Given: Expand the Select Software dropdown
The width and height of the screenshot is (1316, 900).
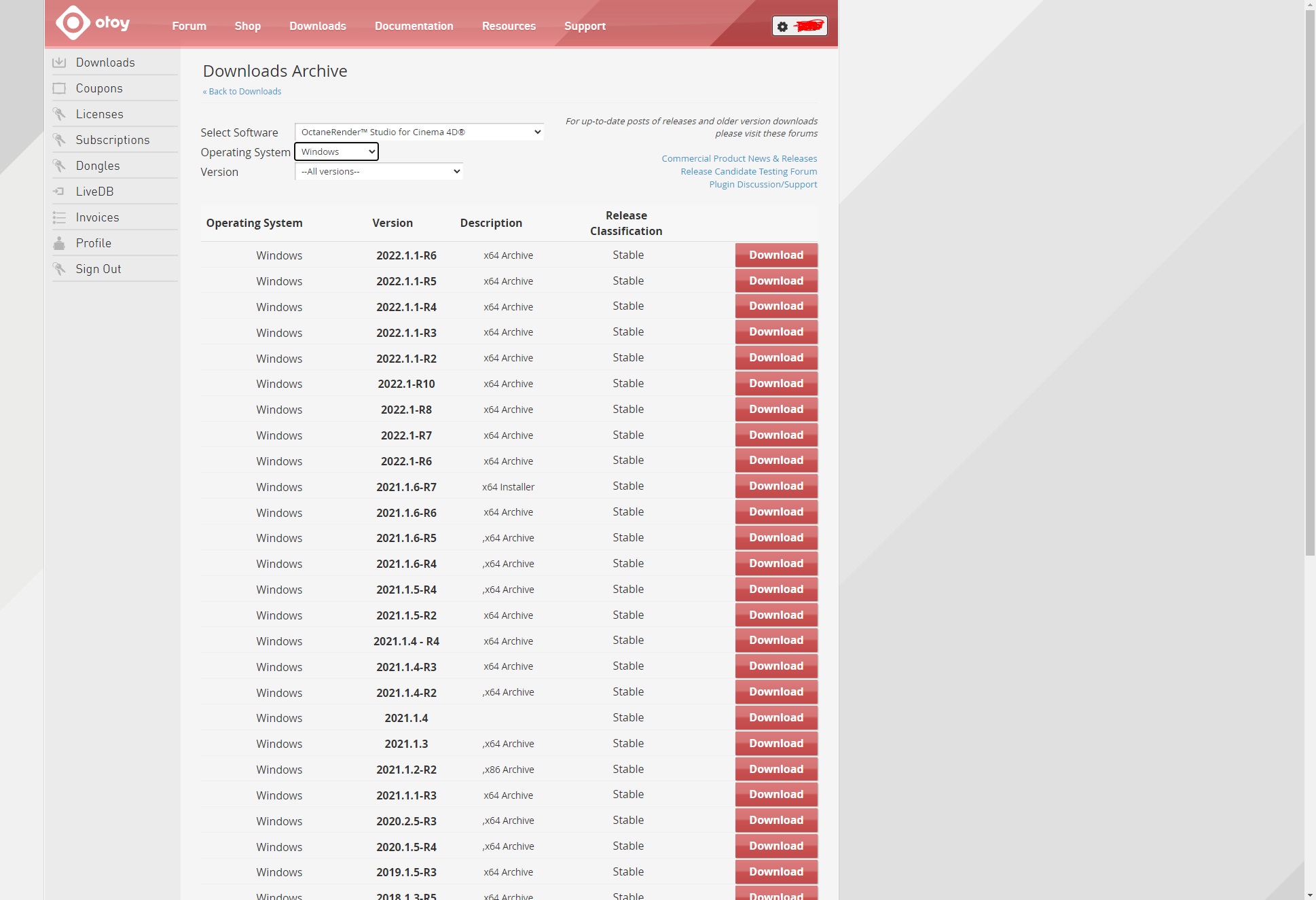Looking at the screenshot, I should click(x=419, y=132).
